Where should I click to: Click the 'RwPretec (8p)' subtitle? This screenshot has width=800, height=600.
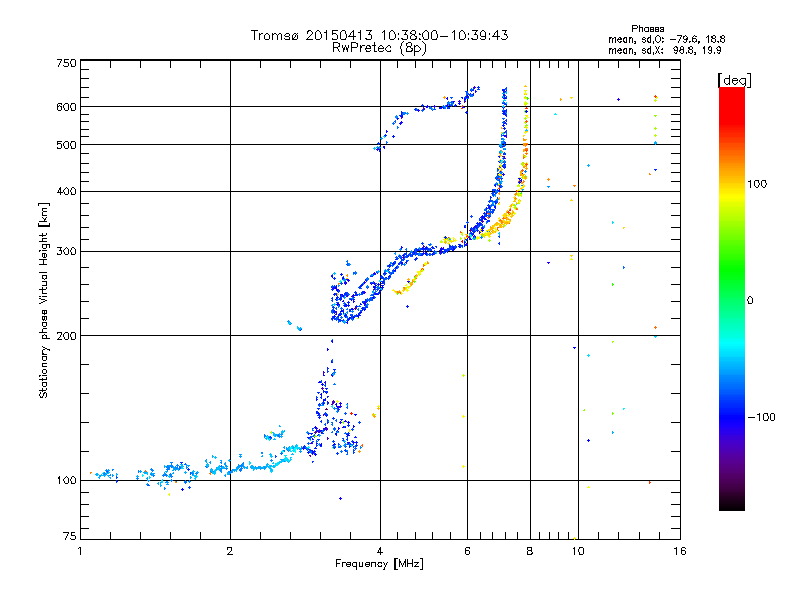[379, 48]
